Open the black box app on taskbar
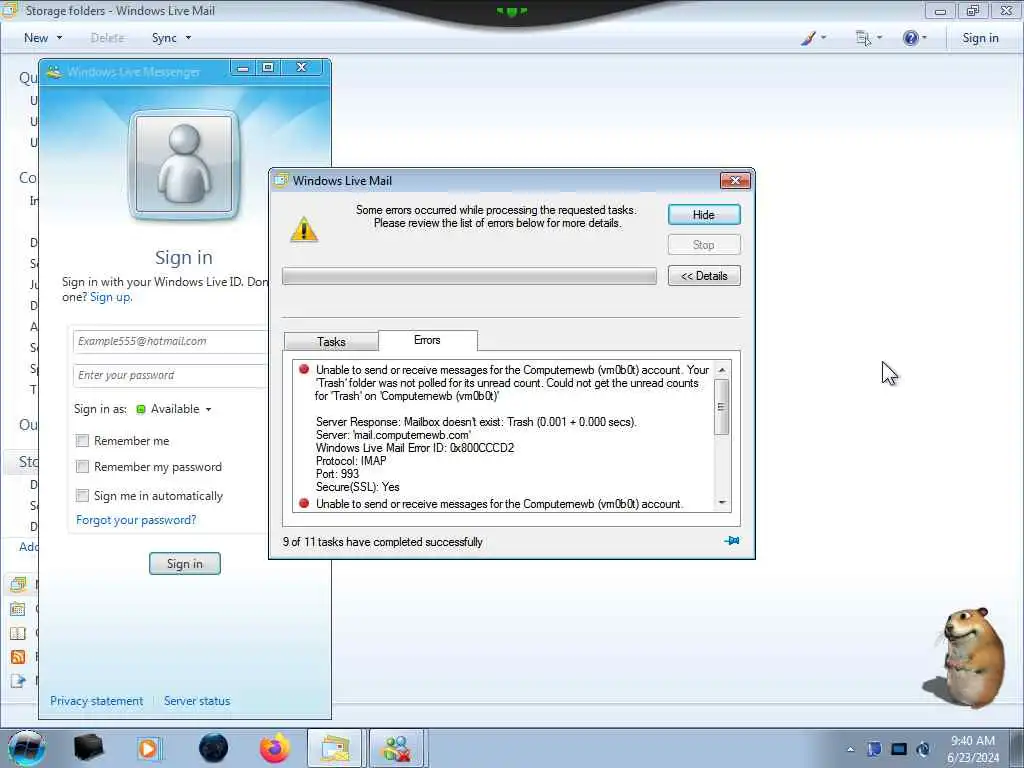 (89, 748)
